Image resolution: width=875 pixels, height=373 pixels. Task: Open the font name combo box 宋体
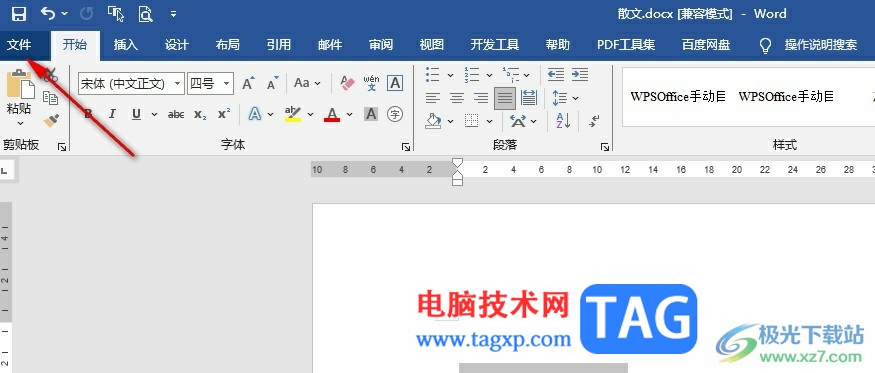[x=131, y=84]
